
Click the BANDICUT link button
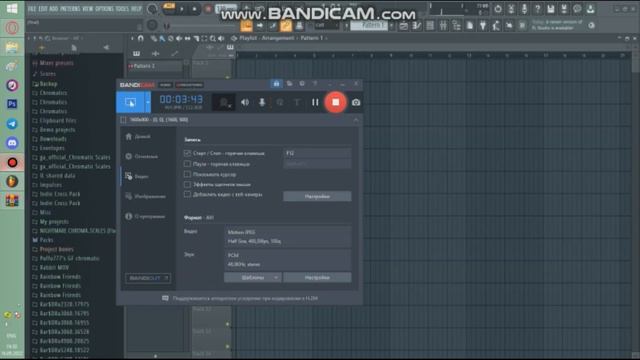tap(148, 278)
